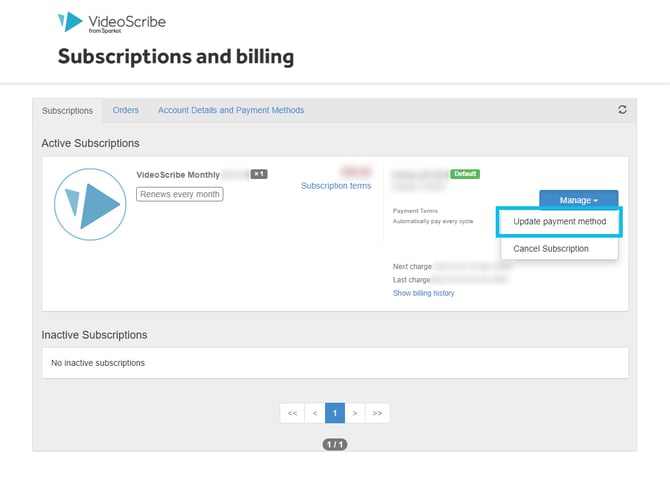Switch to the Orders tab
This screenshot has height=488, width=670.
126,110
